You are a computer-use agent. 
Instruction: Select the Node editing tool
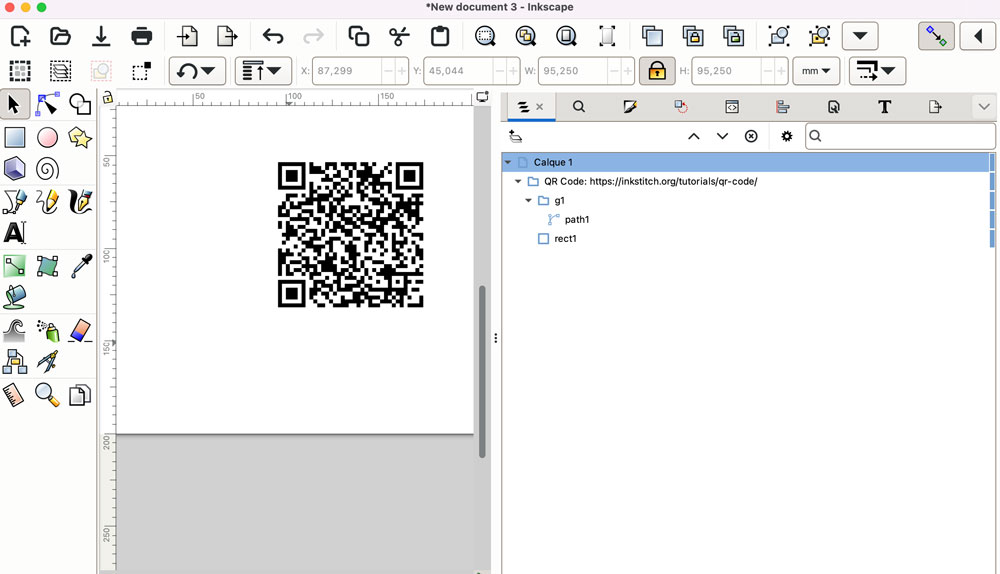47,104
